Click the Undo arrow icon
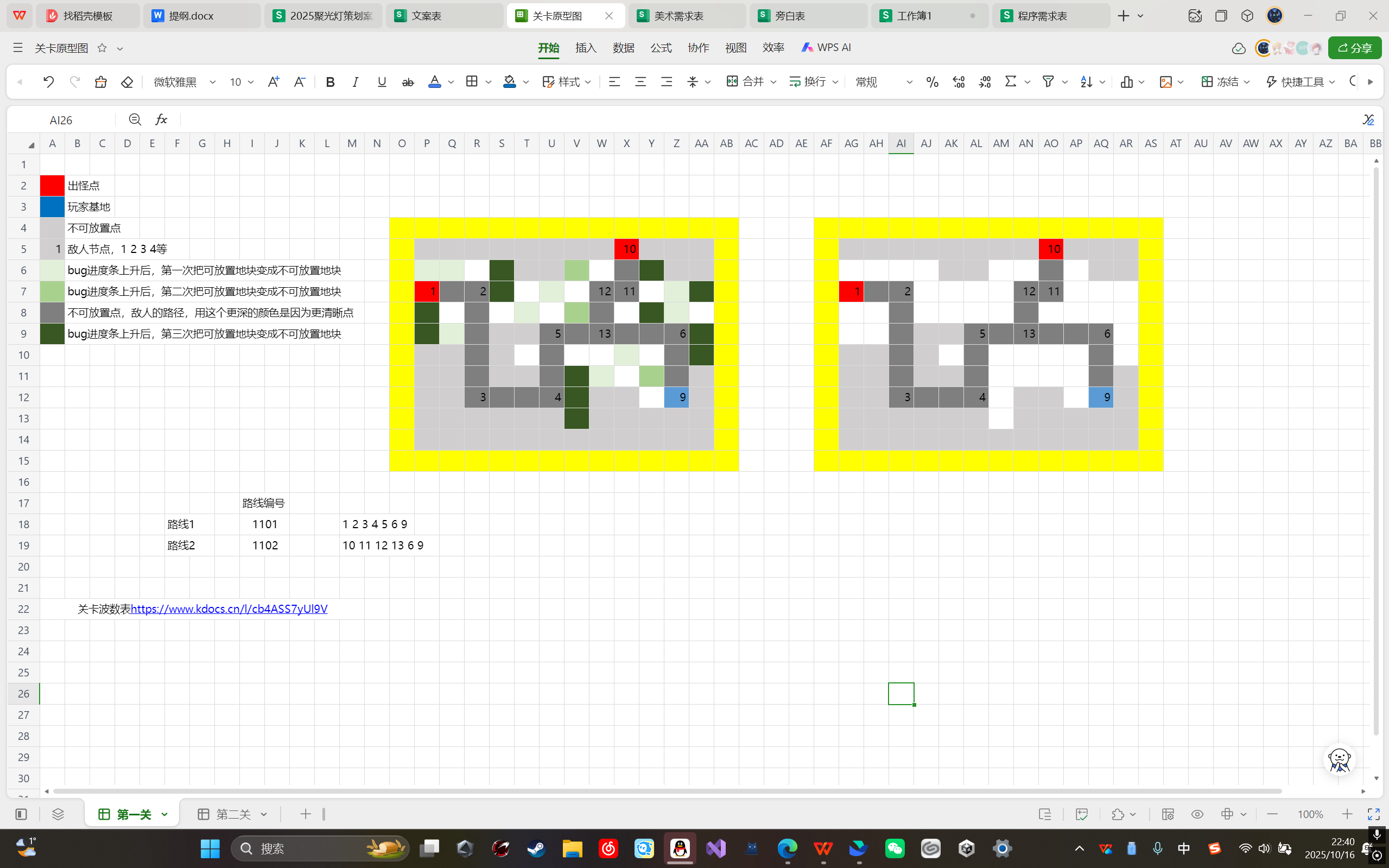This screenshot has height=868, width=1389. coord(48,82)
